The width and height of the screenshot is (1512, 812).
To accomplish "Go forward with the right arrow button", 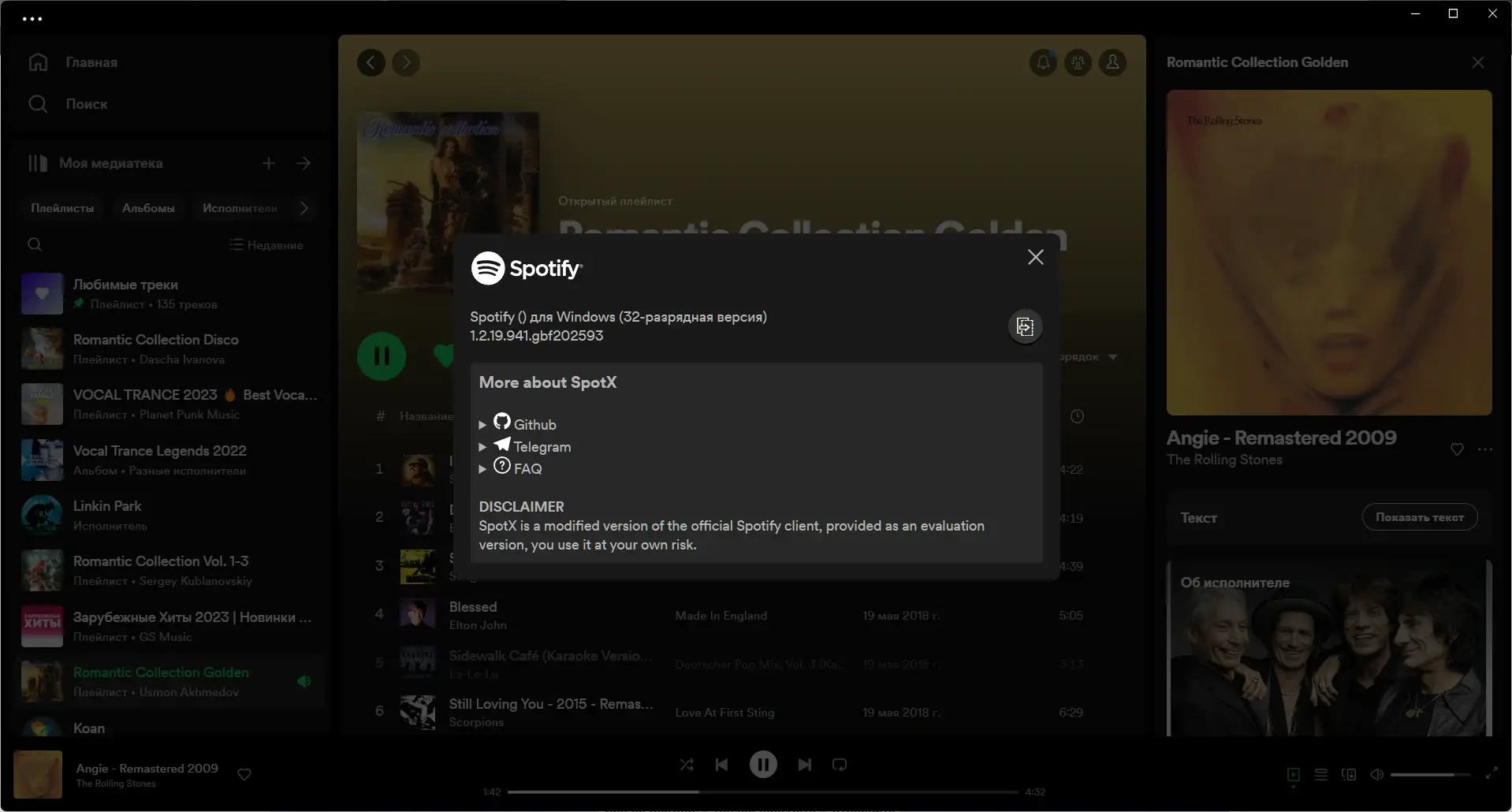I will pos(406,62).
